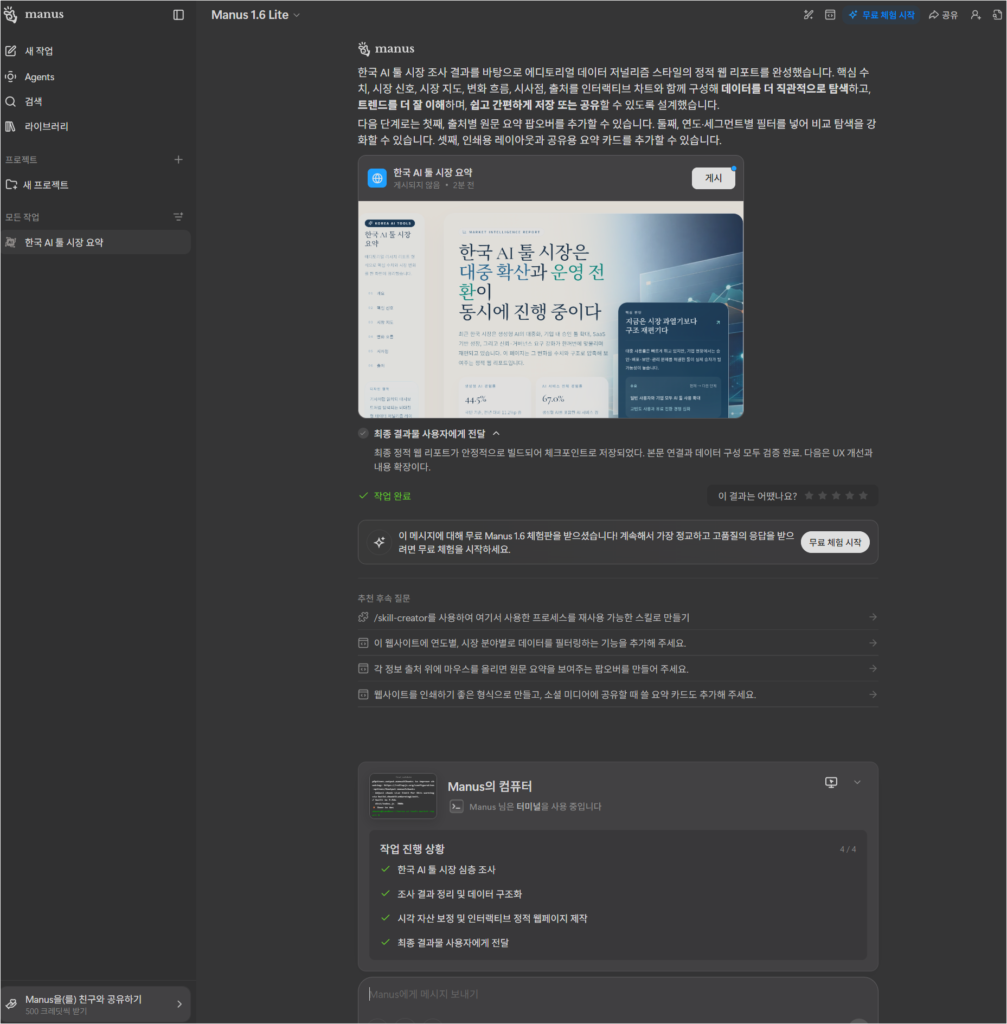The width and height of the screenshot is (1007, 1024).
Task: Collapse the Manus의 컴퓨터 panel chevron
Action: (x=857, y=782)
